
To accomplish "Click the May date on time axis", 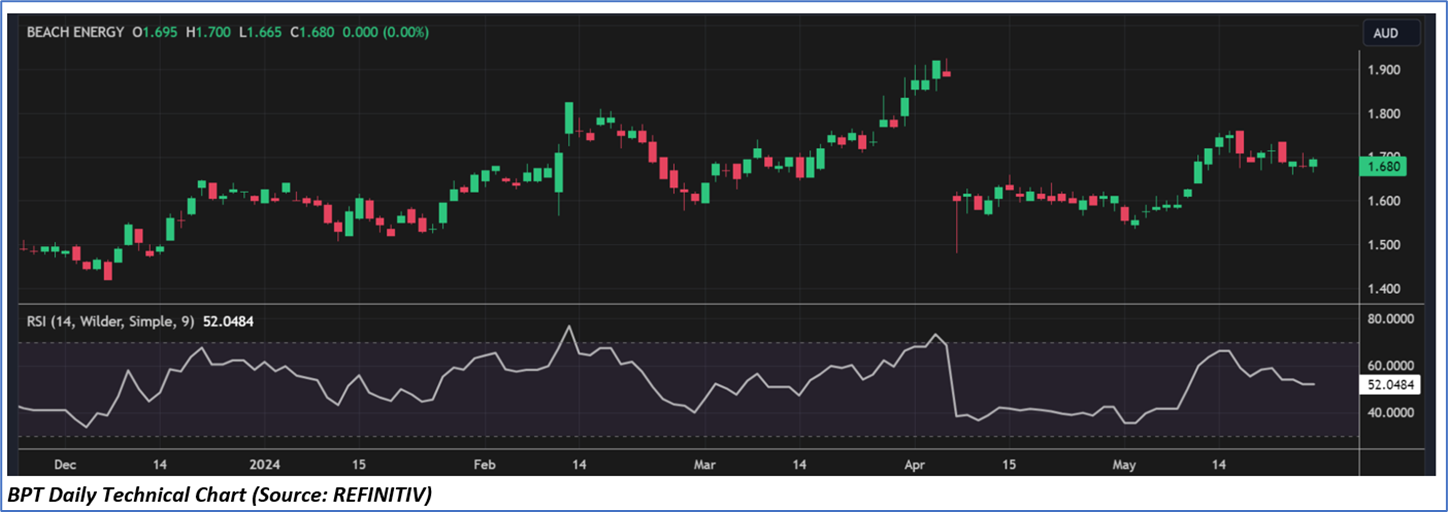I will (x=1125, y=465).
